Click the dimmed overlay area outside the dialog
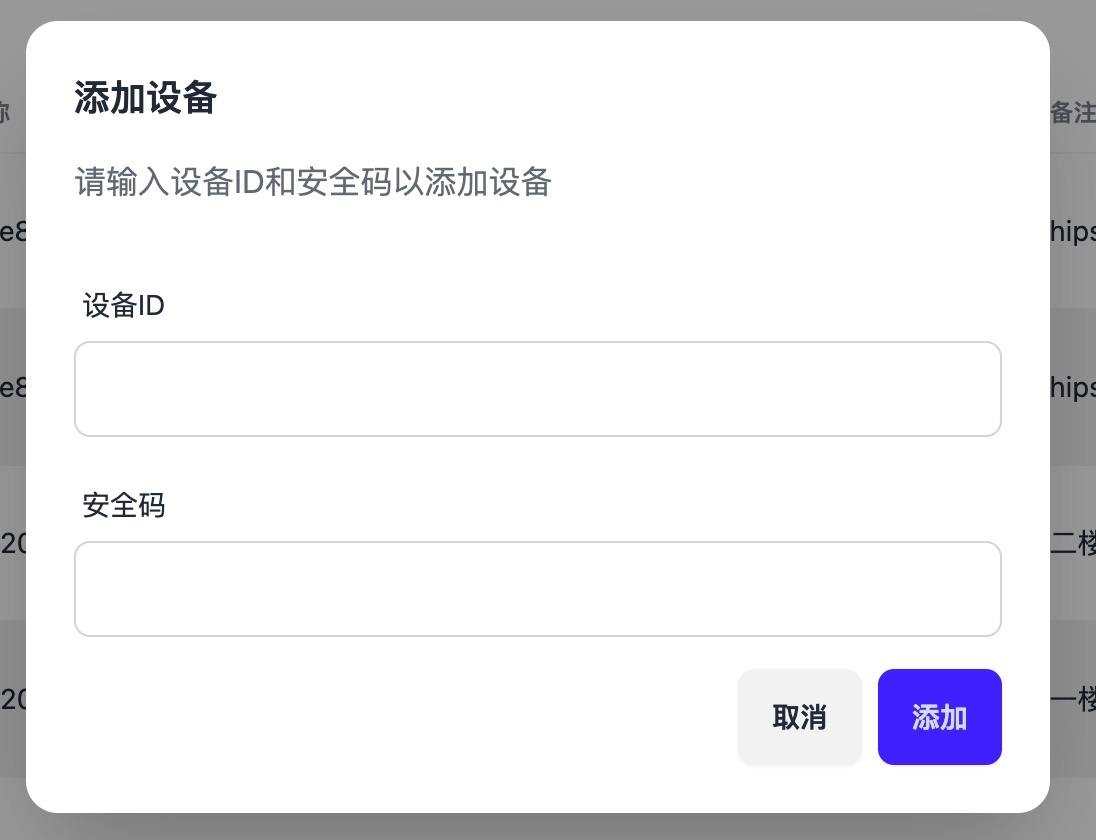The height and width of the screenshot is (840, 1096). tap(548, 828)
